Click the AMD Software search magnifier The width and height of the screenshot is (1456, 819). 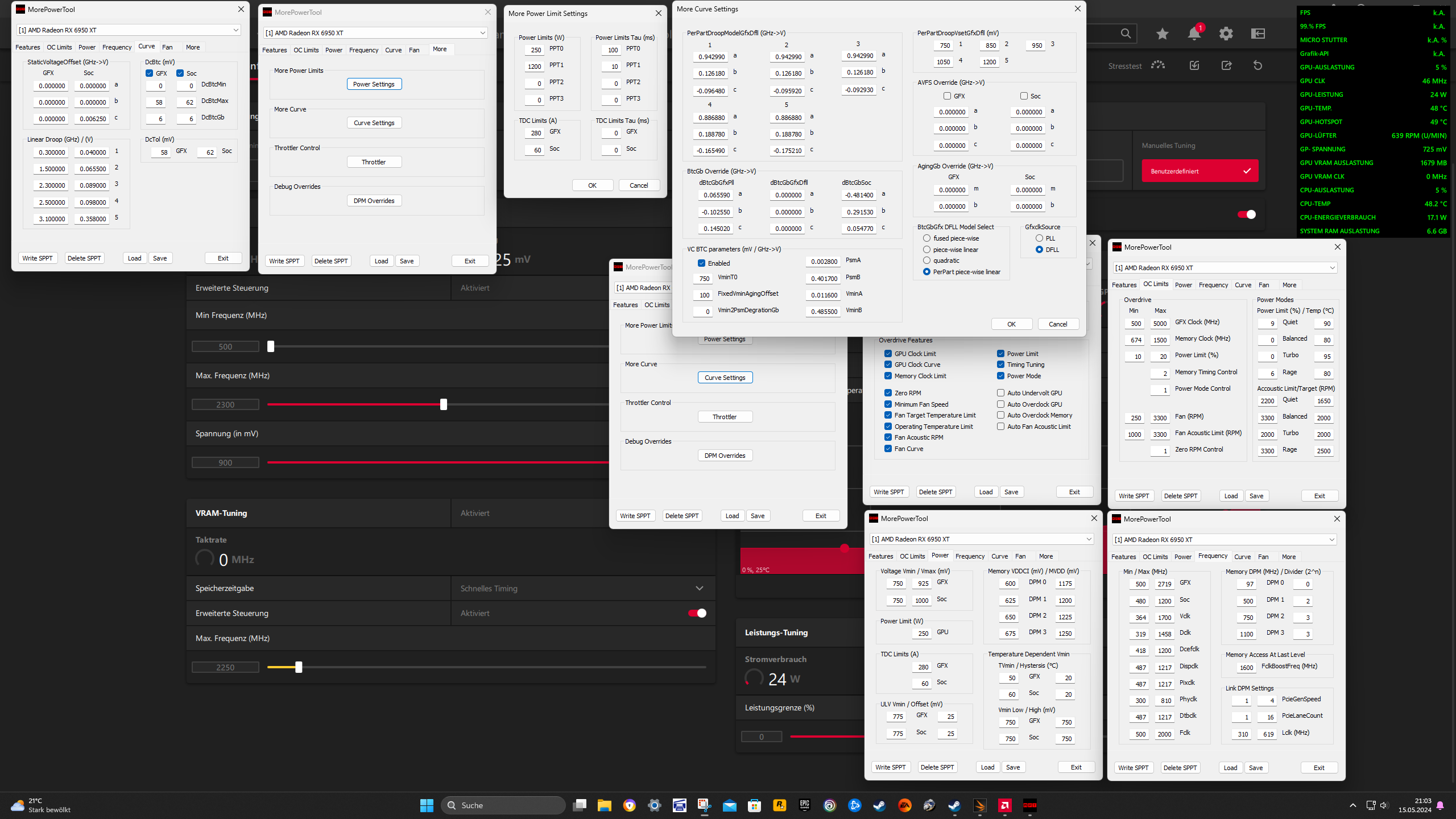click(1126, 34)
